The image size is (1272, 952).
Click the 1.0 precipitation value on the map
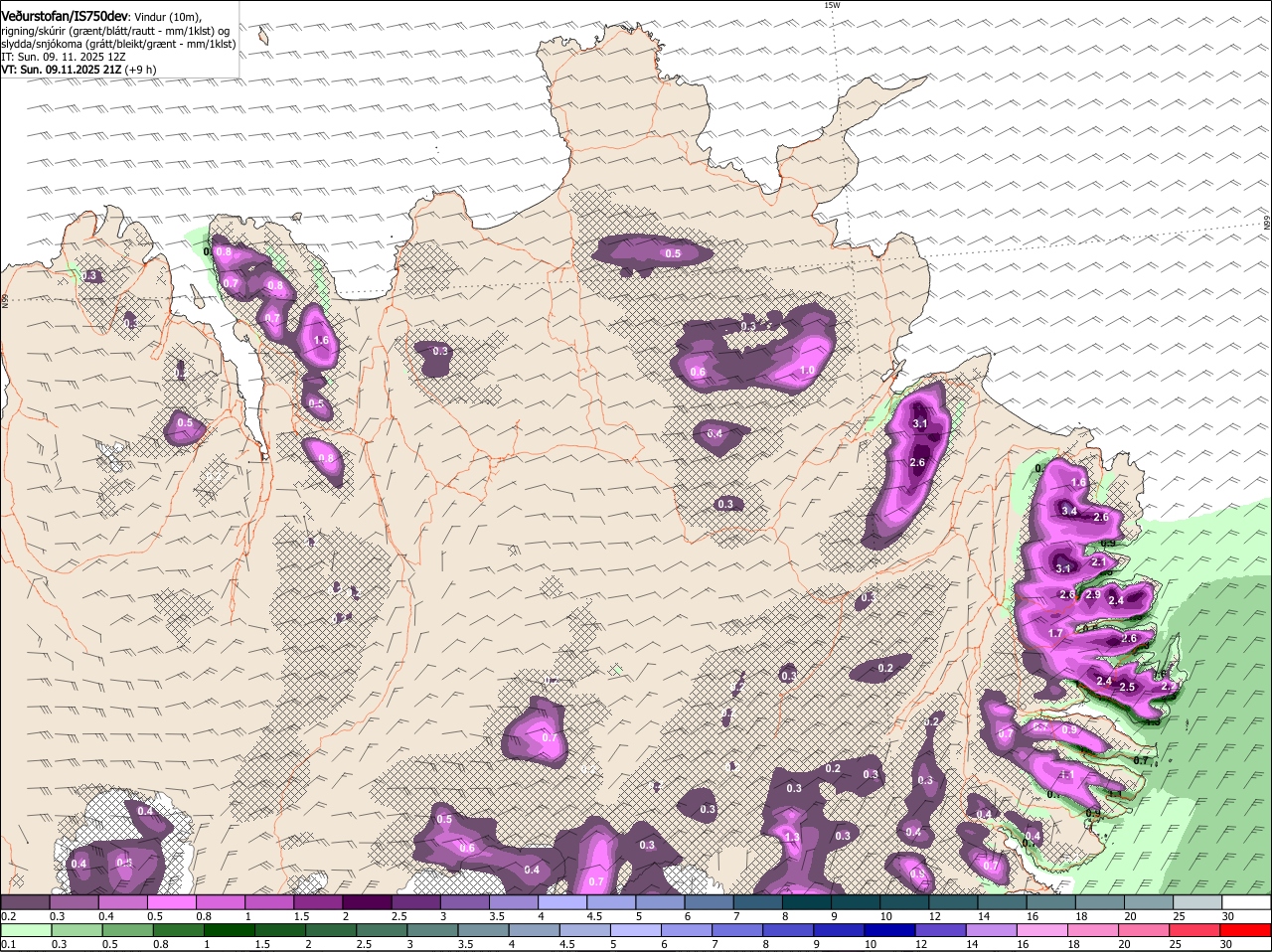click(807, 370)
